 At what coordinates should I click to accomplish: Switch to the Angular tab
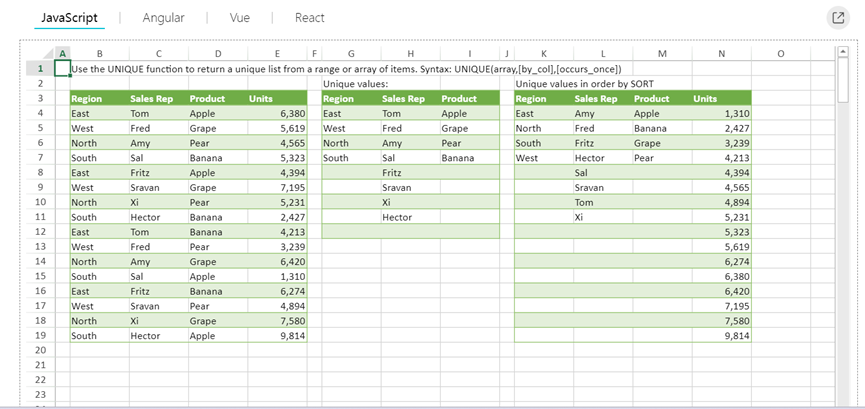coord(163,18)
